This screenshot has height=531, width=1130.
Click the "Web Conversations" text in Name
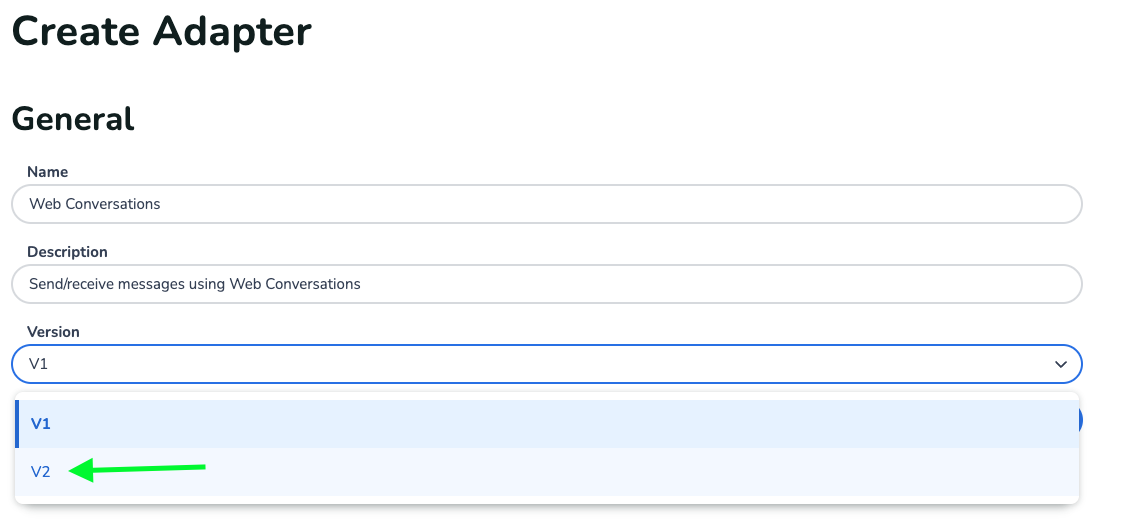click(x=95, y=204)
